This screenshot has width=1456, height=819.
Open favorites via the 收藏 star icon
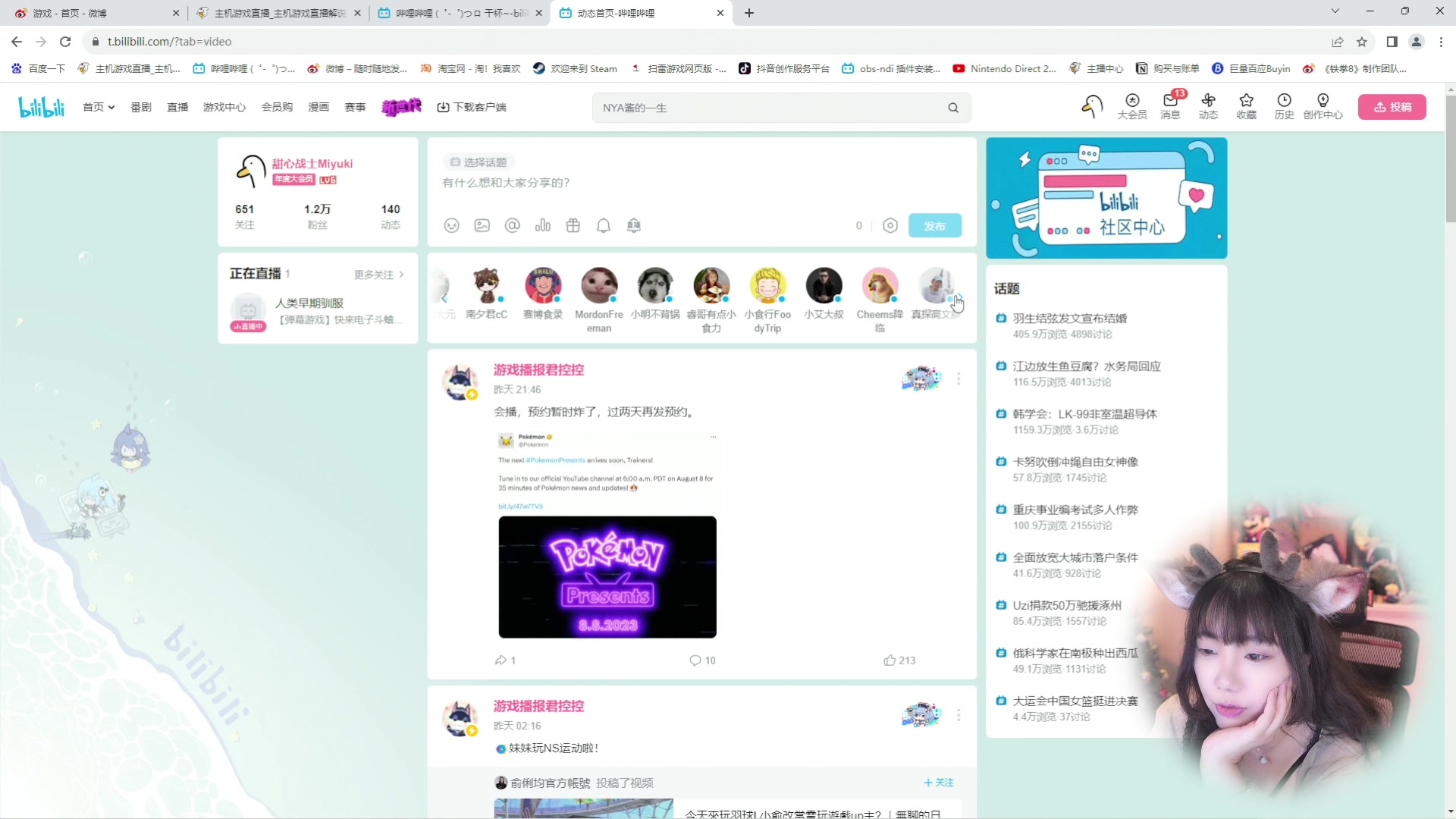[1247, 107]
